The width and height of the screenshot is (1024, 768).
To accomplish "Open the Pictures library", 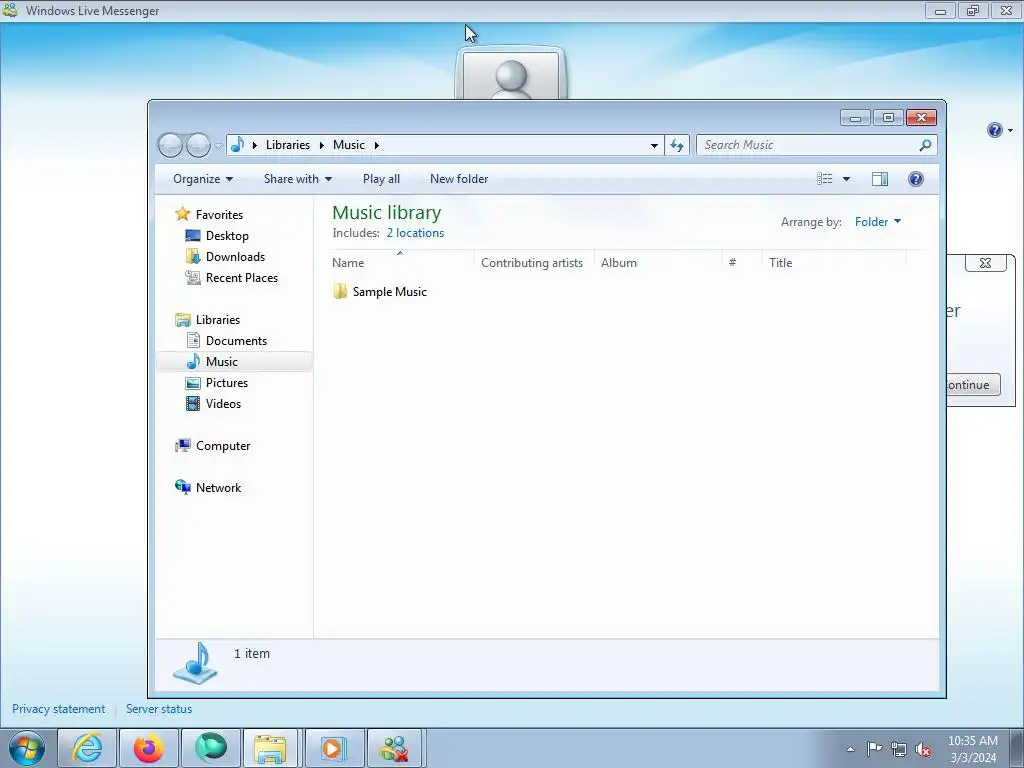I will [227, 383].
